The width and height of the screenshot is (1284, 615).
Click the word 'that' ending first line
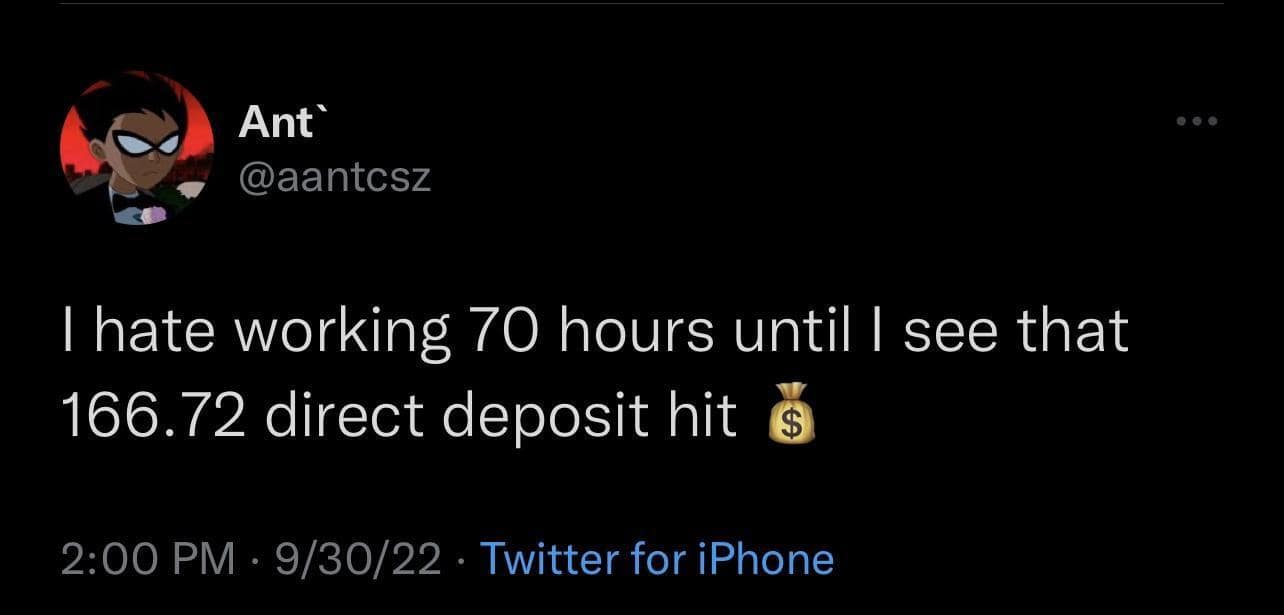[1073, 332]
